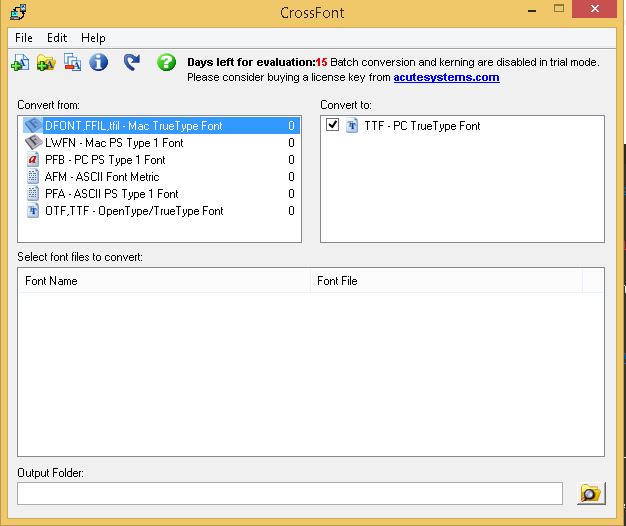Uncheck the TTF - PC TrueType Font checkbox
The image size is (626, 526).
pos(332,125)
